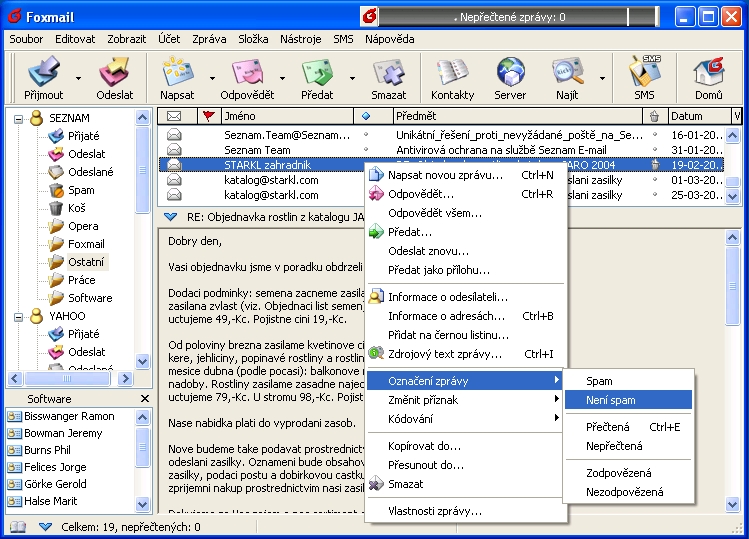Open the Foxmail folder in tree
This screenshot has width=749, height=539.
click(x=86, y=244)
